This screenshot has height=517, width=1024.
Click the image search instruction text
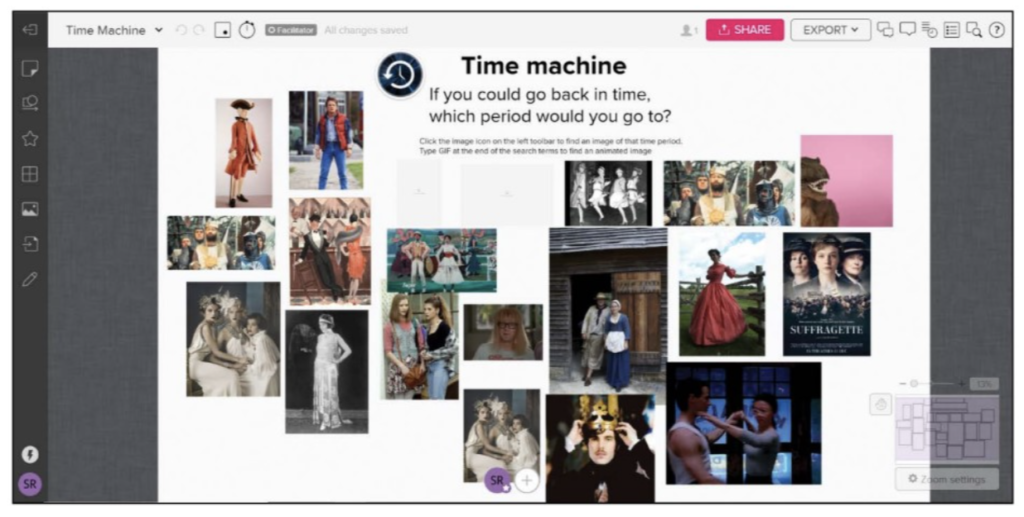point(551,146)
